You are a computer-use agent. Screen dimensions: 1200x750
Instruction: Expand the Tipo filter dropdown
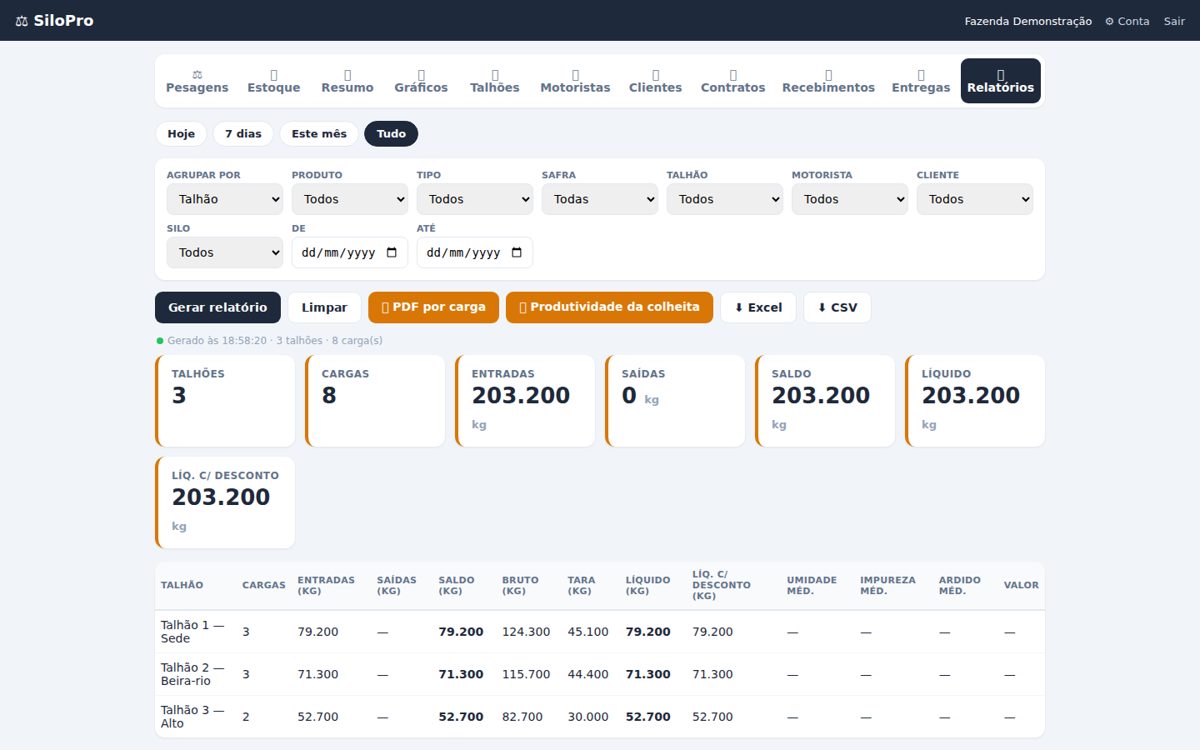coord(475,199)
